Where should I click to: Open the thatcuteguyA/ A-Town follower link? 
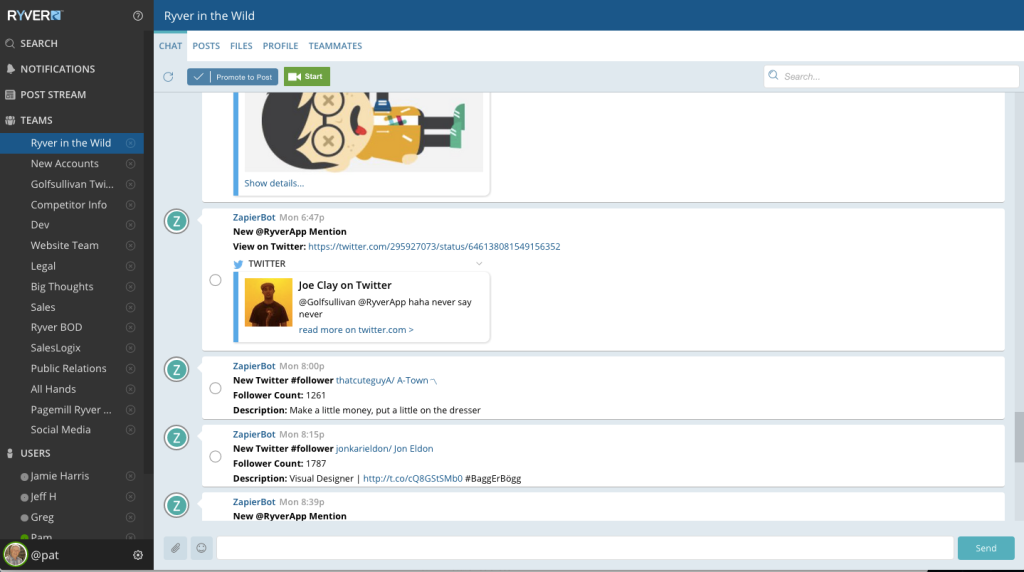pyautogui.click(x=386, y=381)
